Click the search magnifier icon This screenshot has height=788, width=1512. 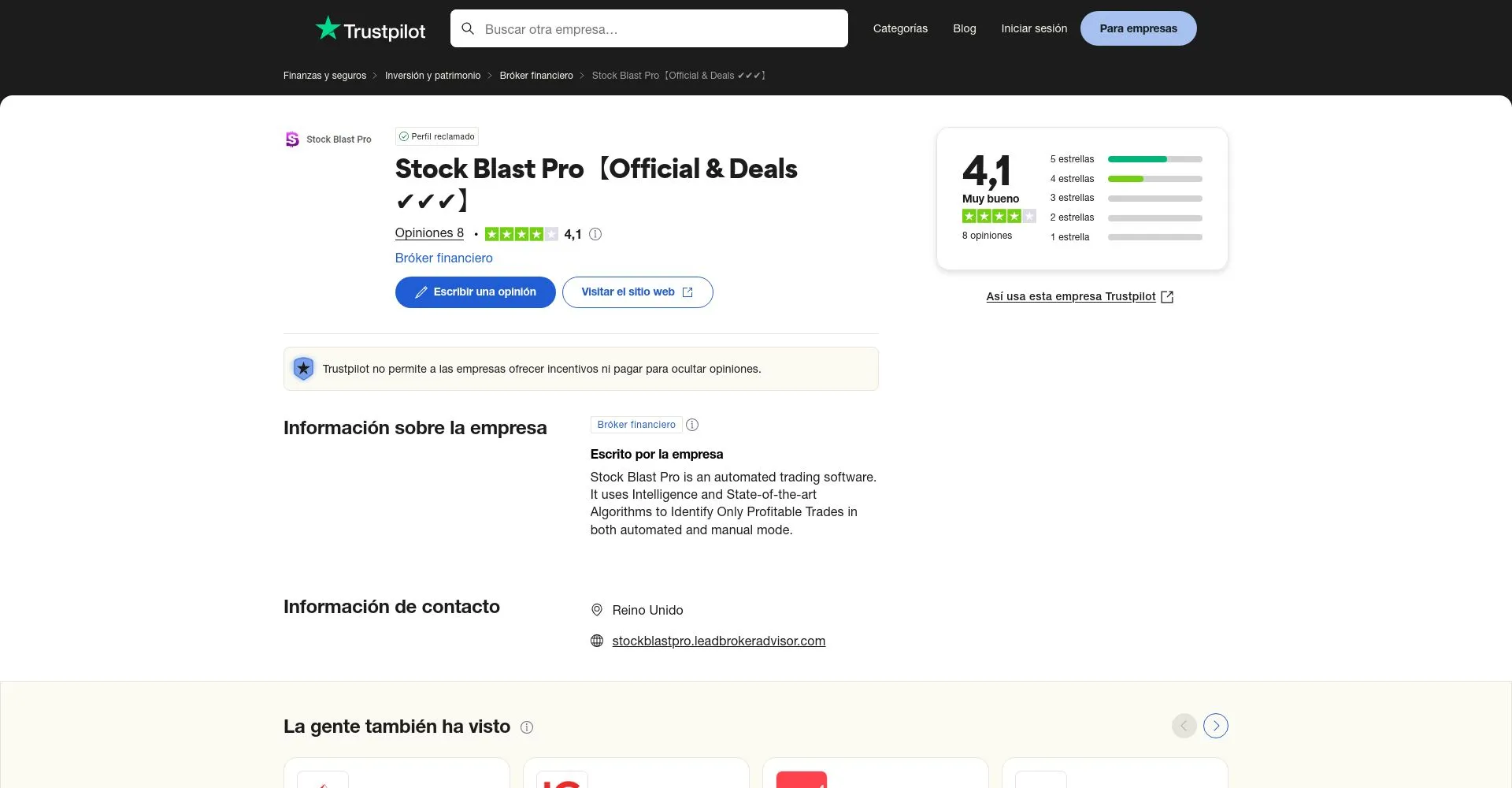pyautogui.click(x=468, y=28)
